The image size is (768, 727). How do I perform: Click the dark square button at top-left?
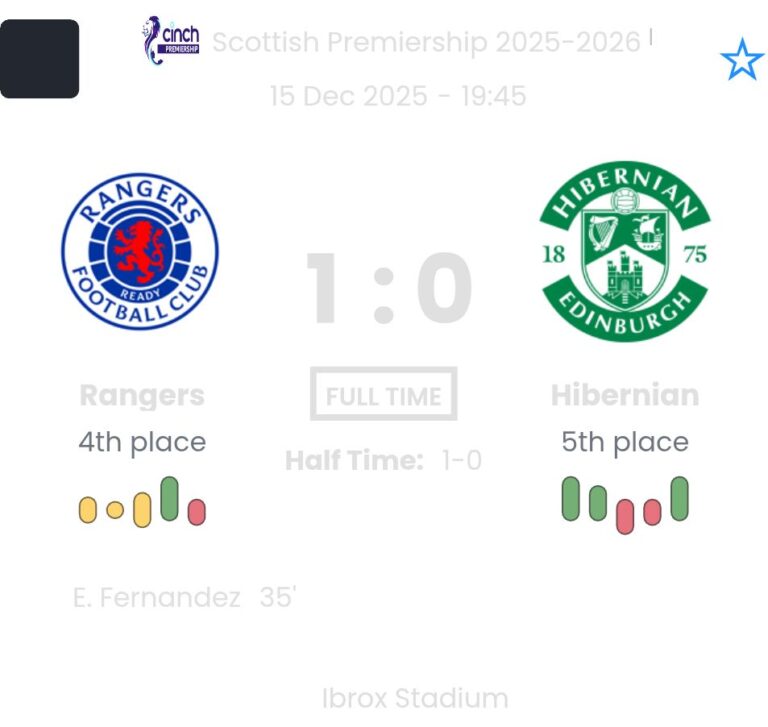[x=40, y=59]
